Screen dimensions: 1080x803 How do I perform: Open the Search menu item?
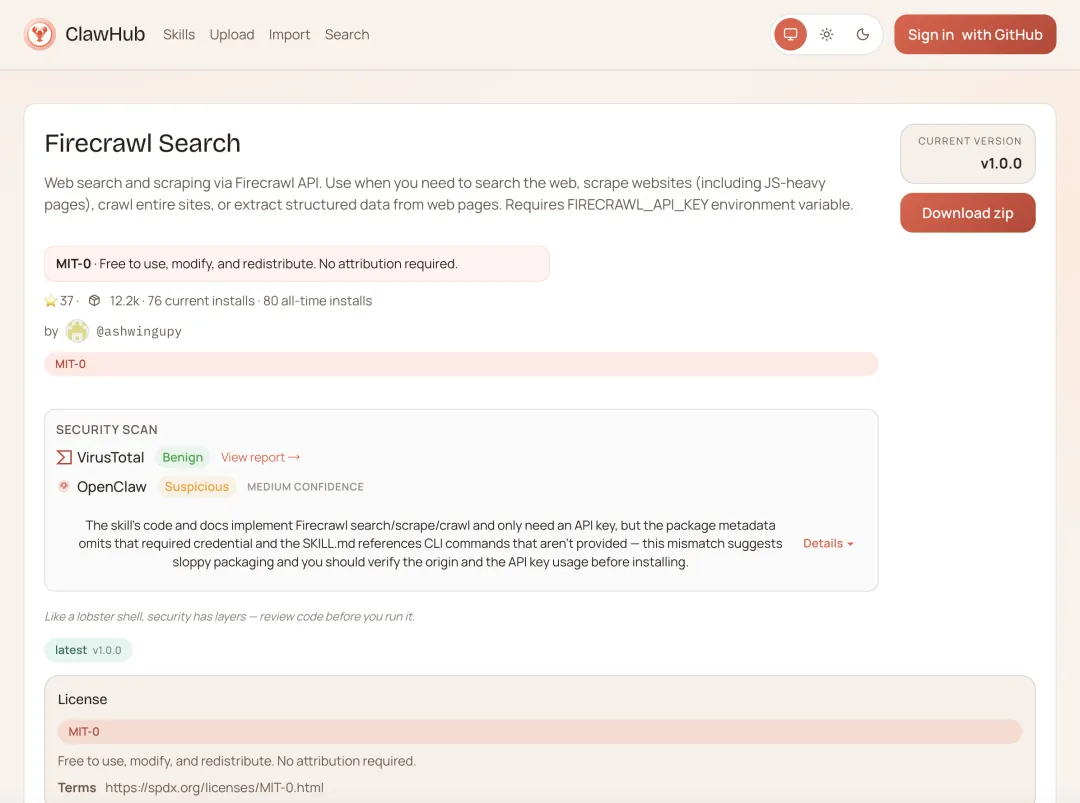(x=347, y=34)
